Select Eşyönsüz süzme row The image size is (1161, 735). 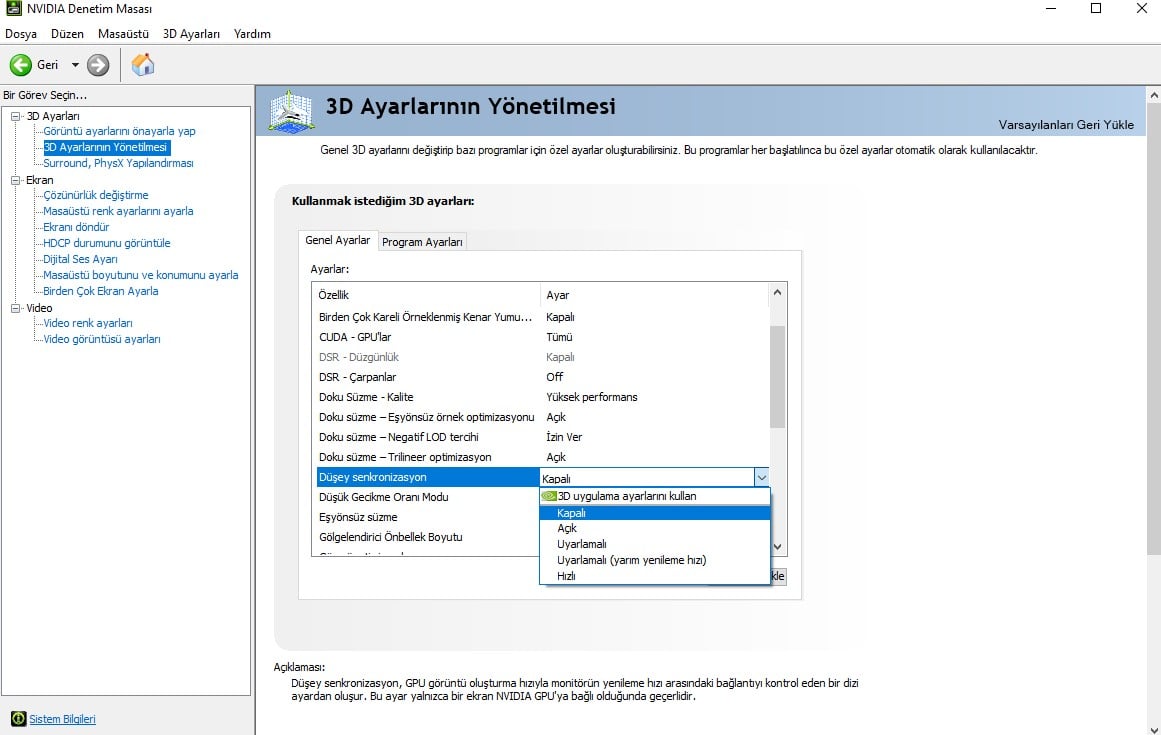(426, 517)
